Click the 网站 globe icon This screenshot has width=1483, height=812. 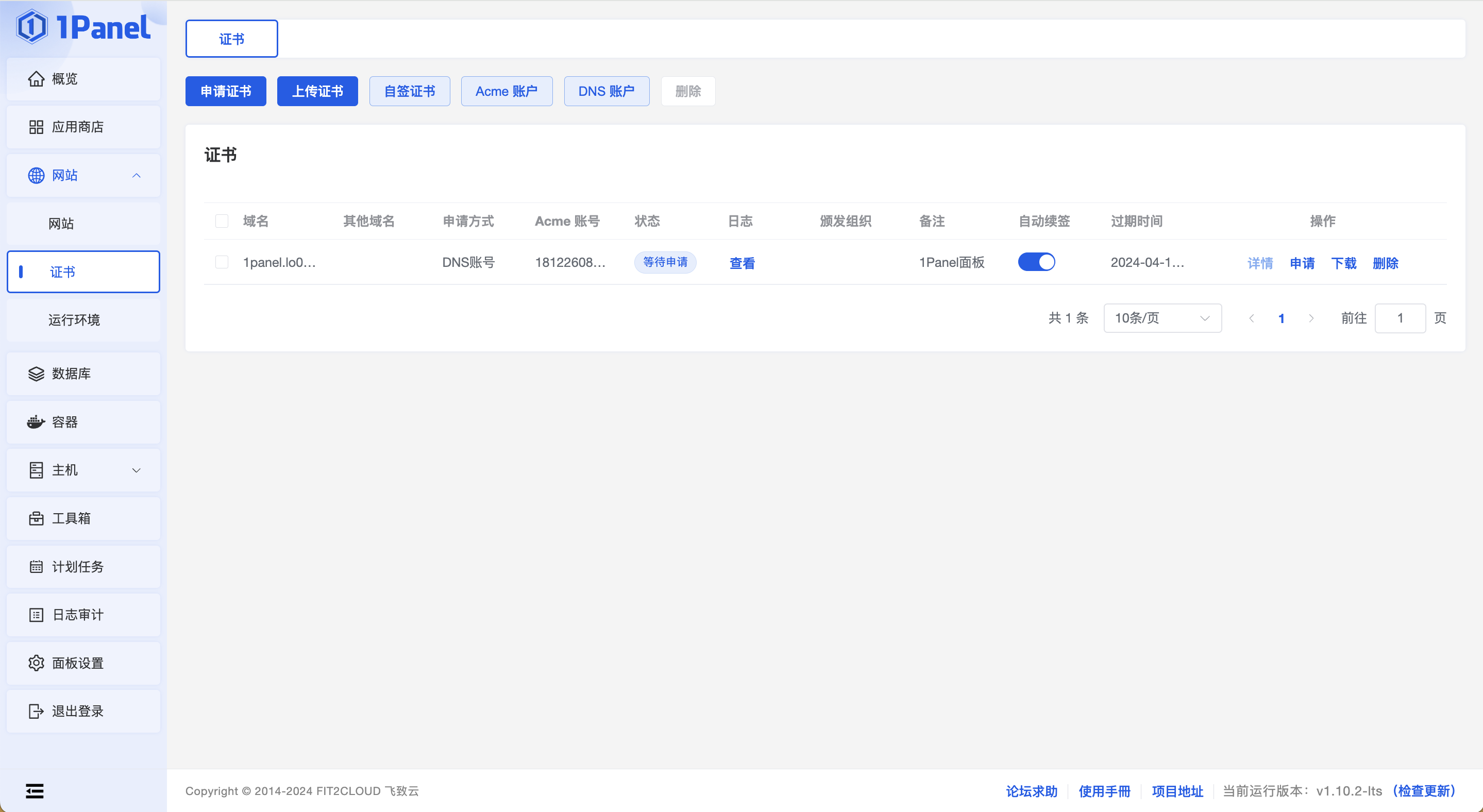click(x=36, y=176)
